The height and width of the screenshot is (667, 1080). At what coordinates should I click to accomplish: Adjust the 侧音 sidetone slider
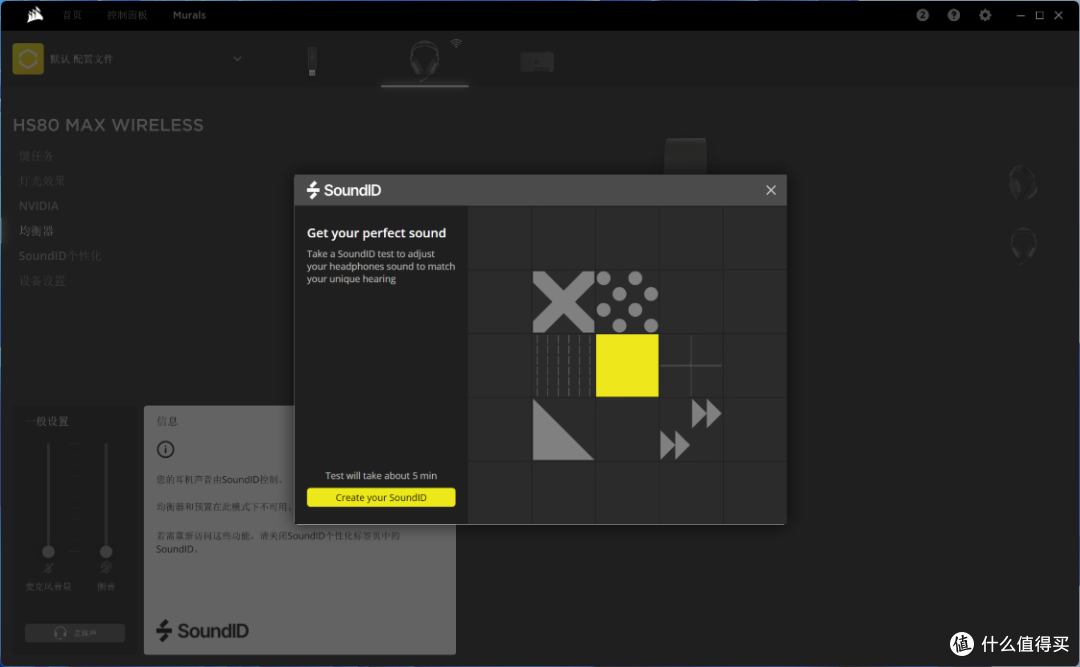[x=105, y=500]
